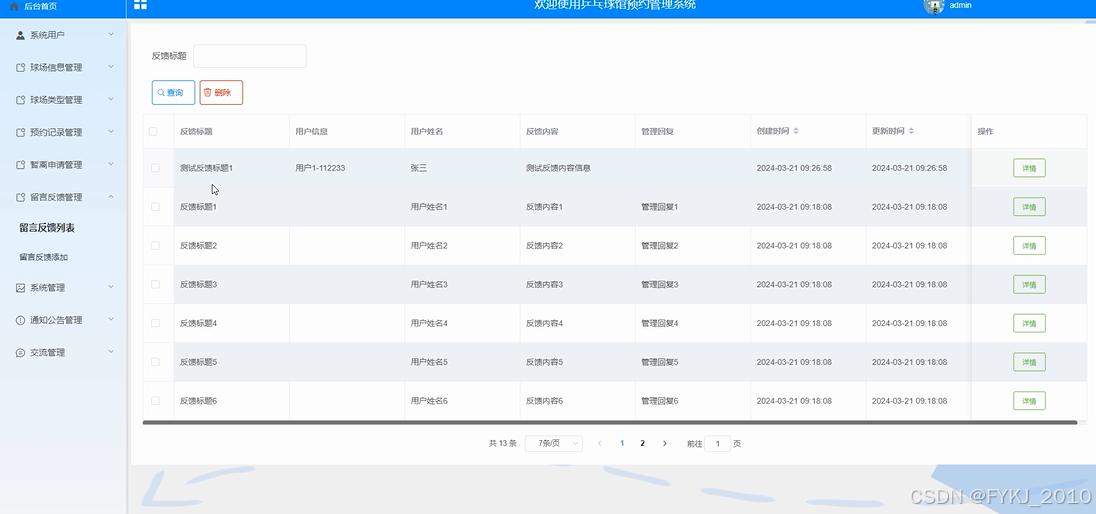
Task: Click the 球场类型管理 sidebar icon
Action: [x=20, y=100]
